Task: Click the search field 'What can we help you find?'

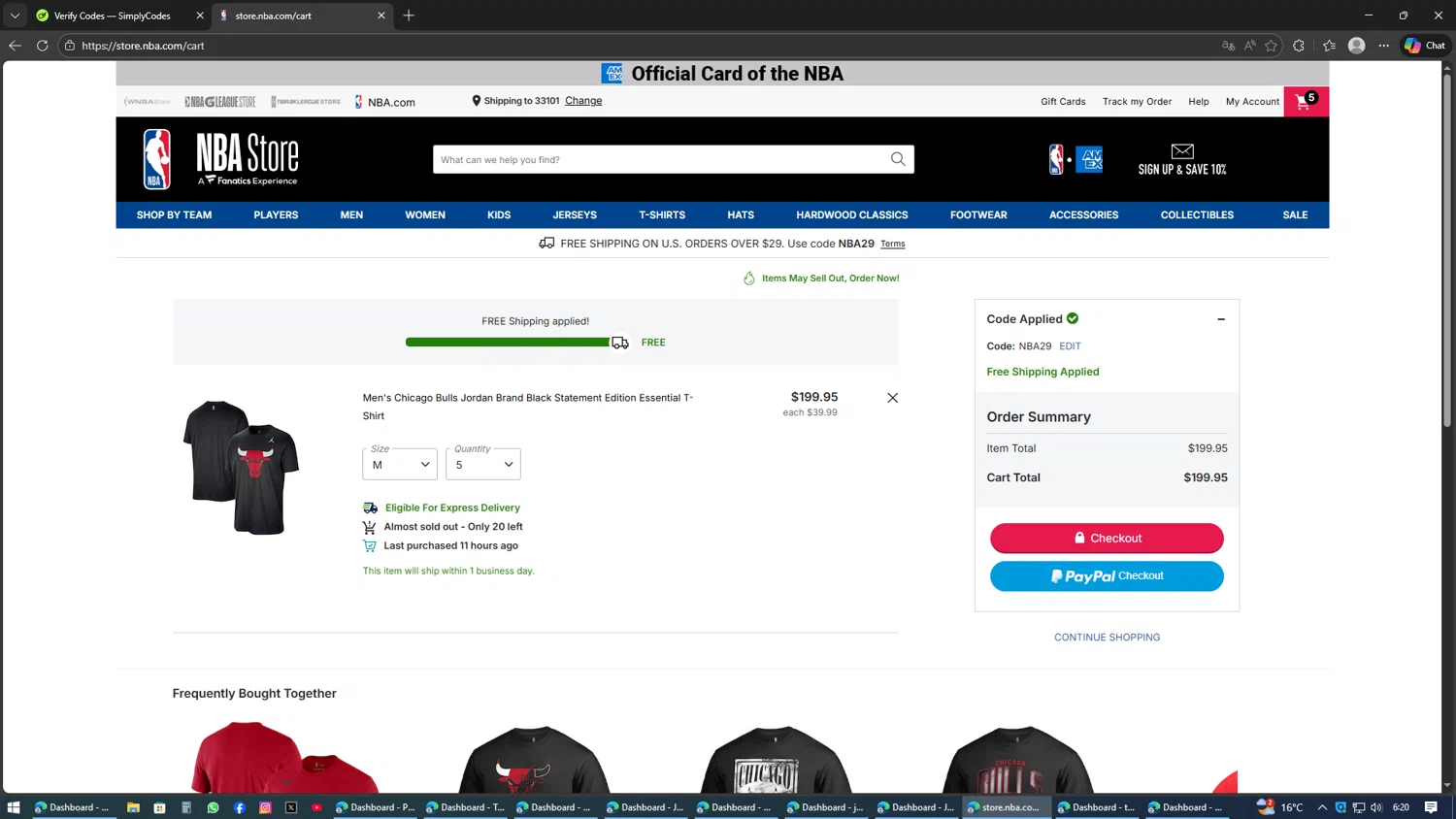Action: click(x=660, y=159)
